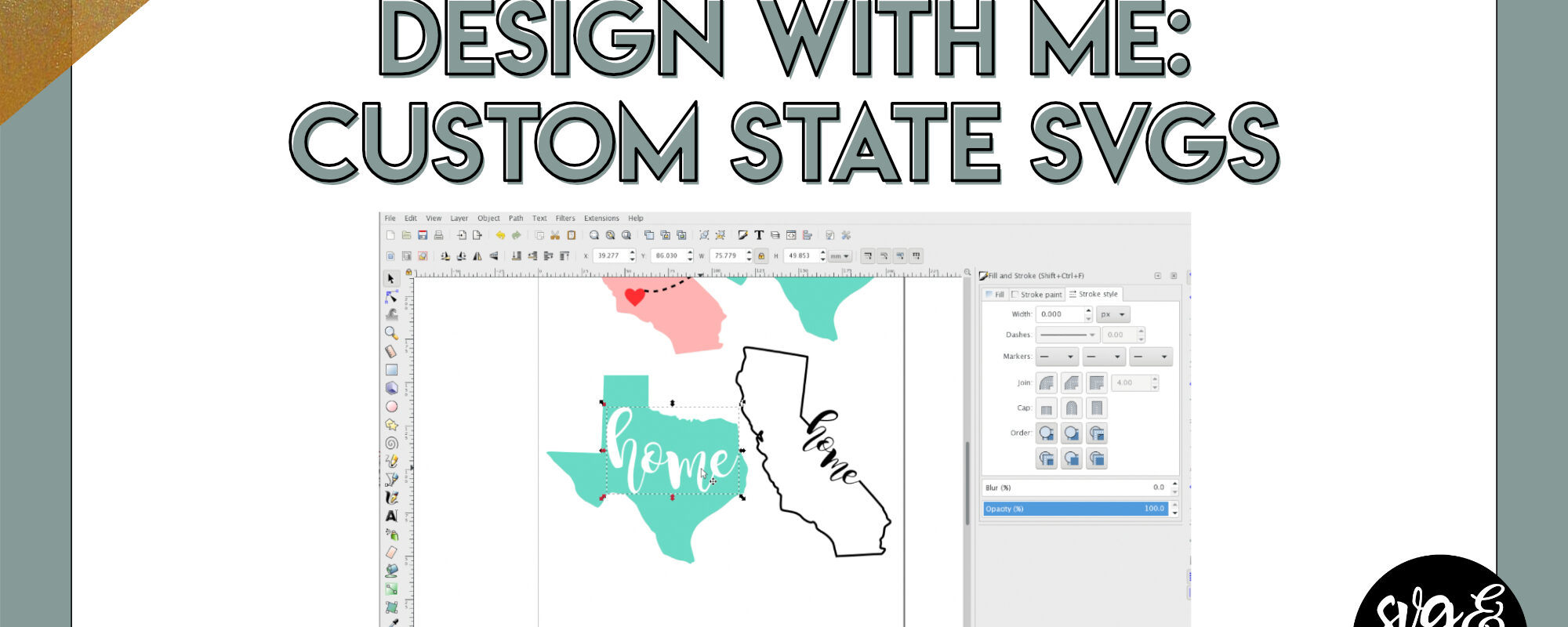Select the Gradient tool
The height and width of the screenshot is (627, 1568).
(391, 589)
